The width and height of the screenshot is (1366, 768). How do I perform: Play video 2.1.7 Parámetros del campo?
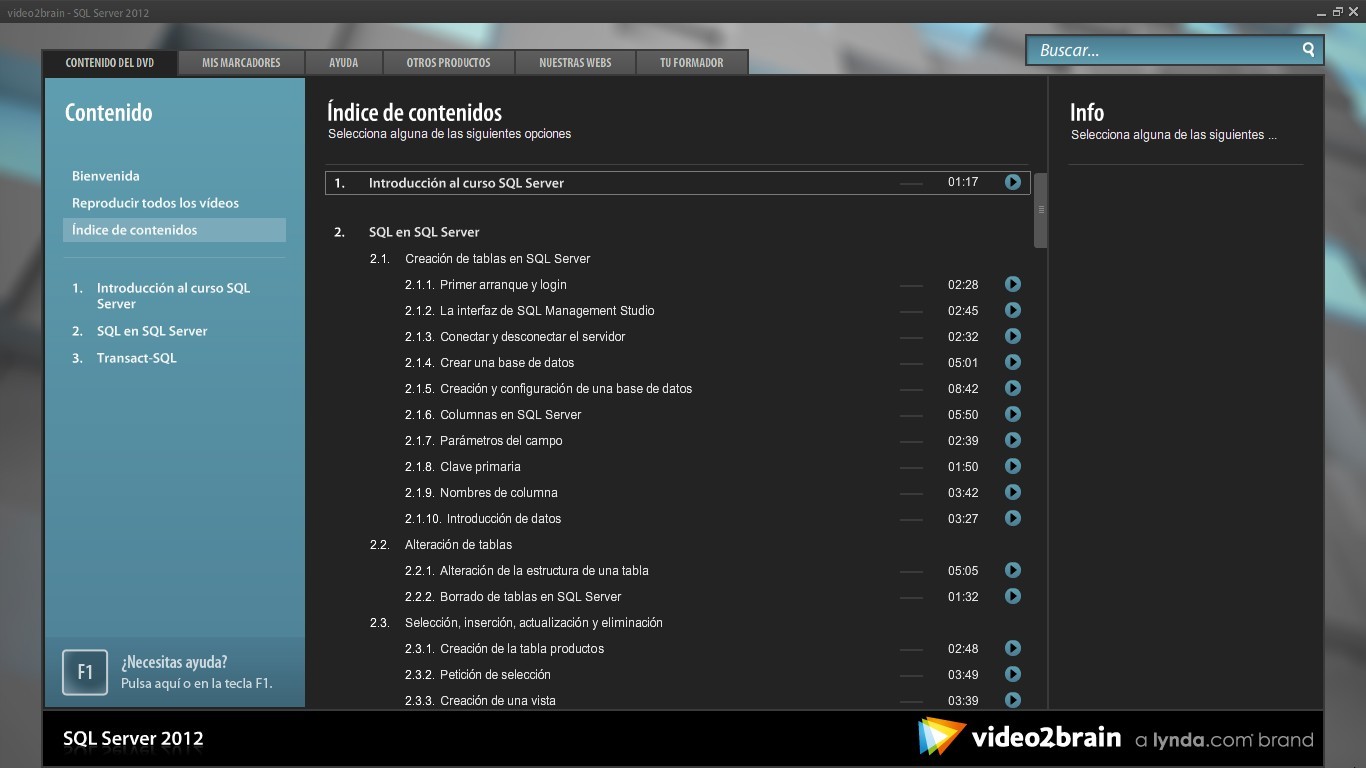coord(1013,440)
